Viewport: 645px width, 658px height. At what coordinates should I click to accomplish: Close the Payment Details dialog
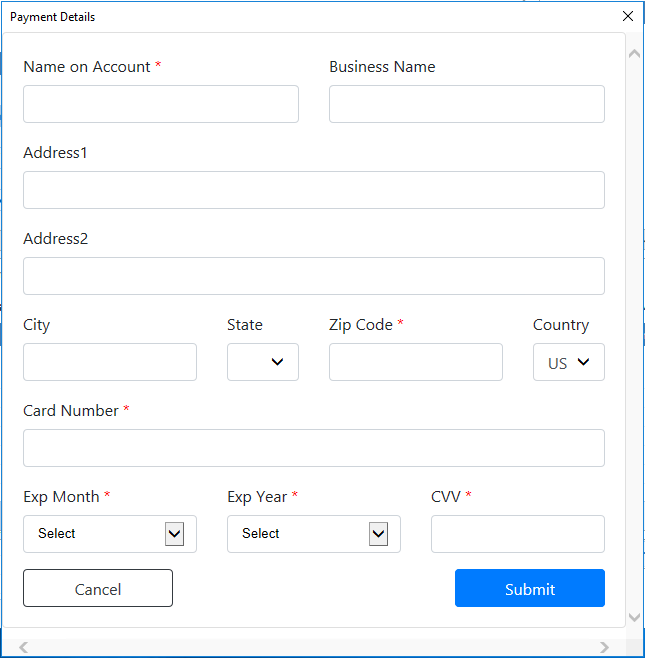(x=627, y=16)
